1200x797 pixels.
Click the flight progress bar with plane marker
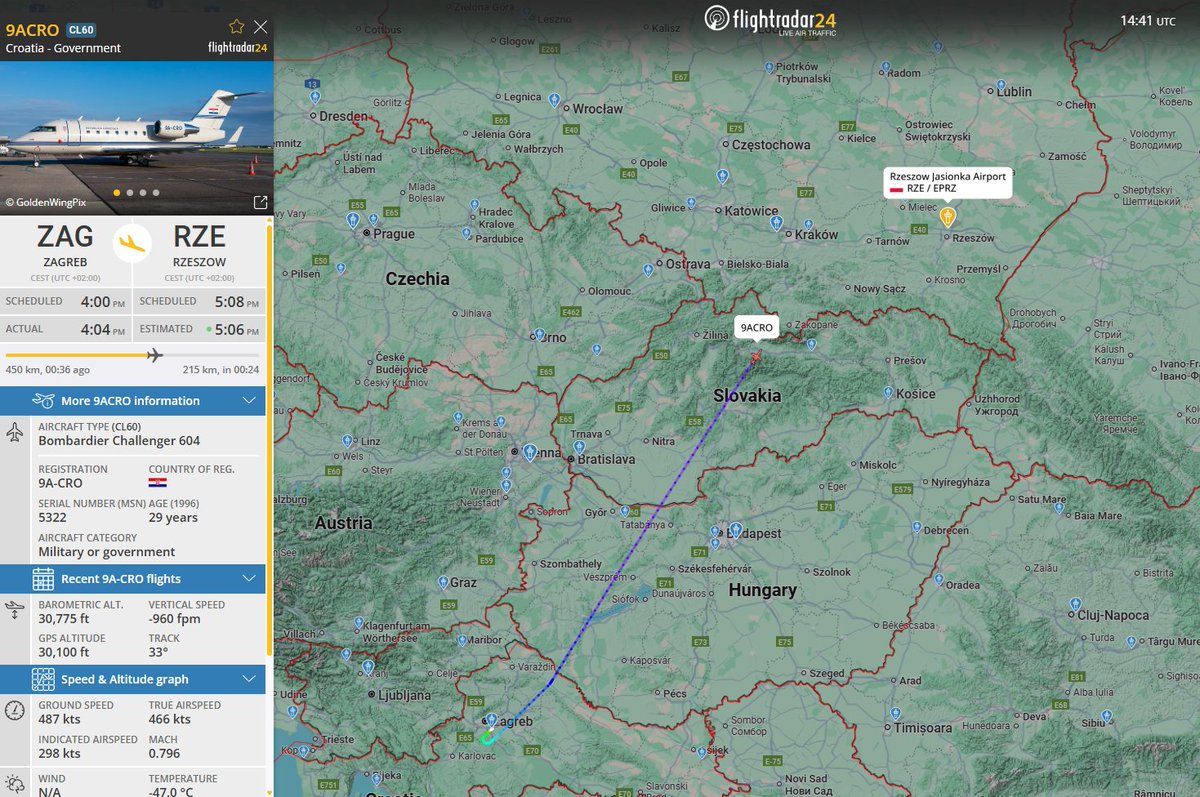[x=132, y=355]
